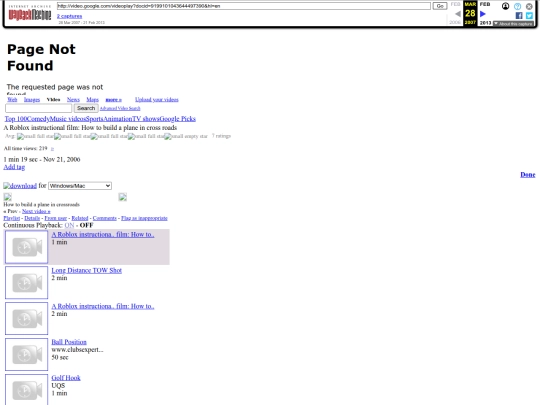Open Upload your videos link
The height and width of the screenshot is (405, 540).
click(157, 100)
